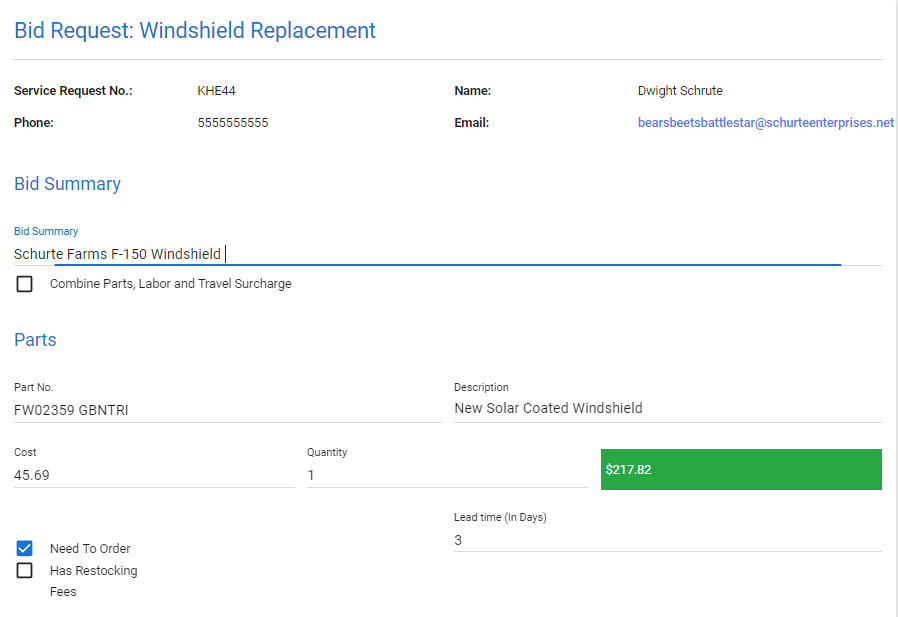Select the Description field with New Solar Coated Windshield
The width and height of the screenshot is (898, 617).
(668, 408)
